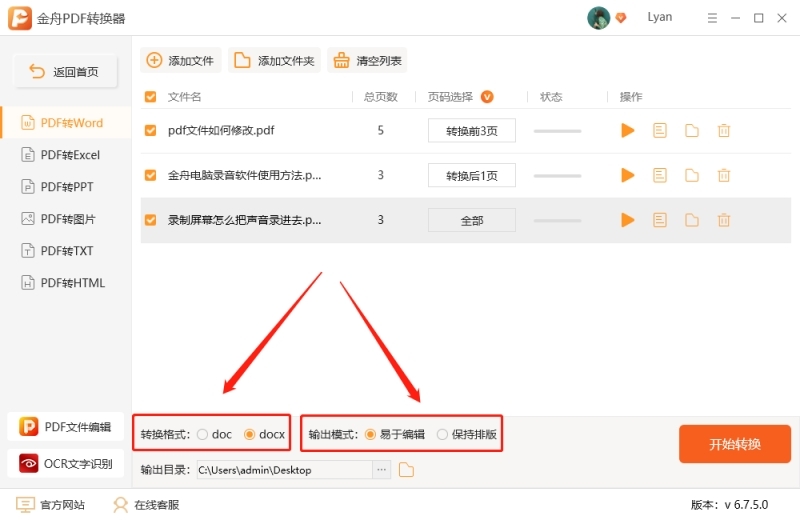Open OCR文字识别 tool

click(x=66, y=463)
